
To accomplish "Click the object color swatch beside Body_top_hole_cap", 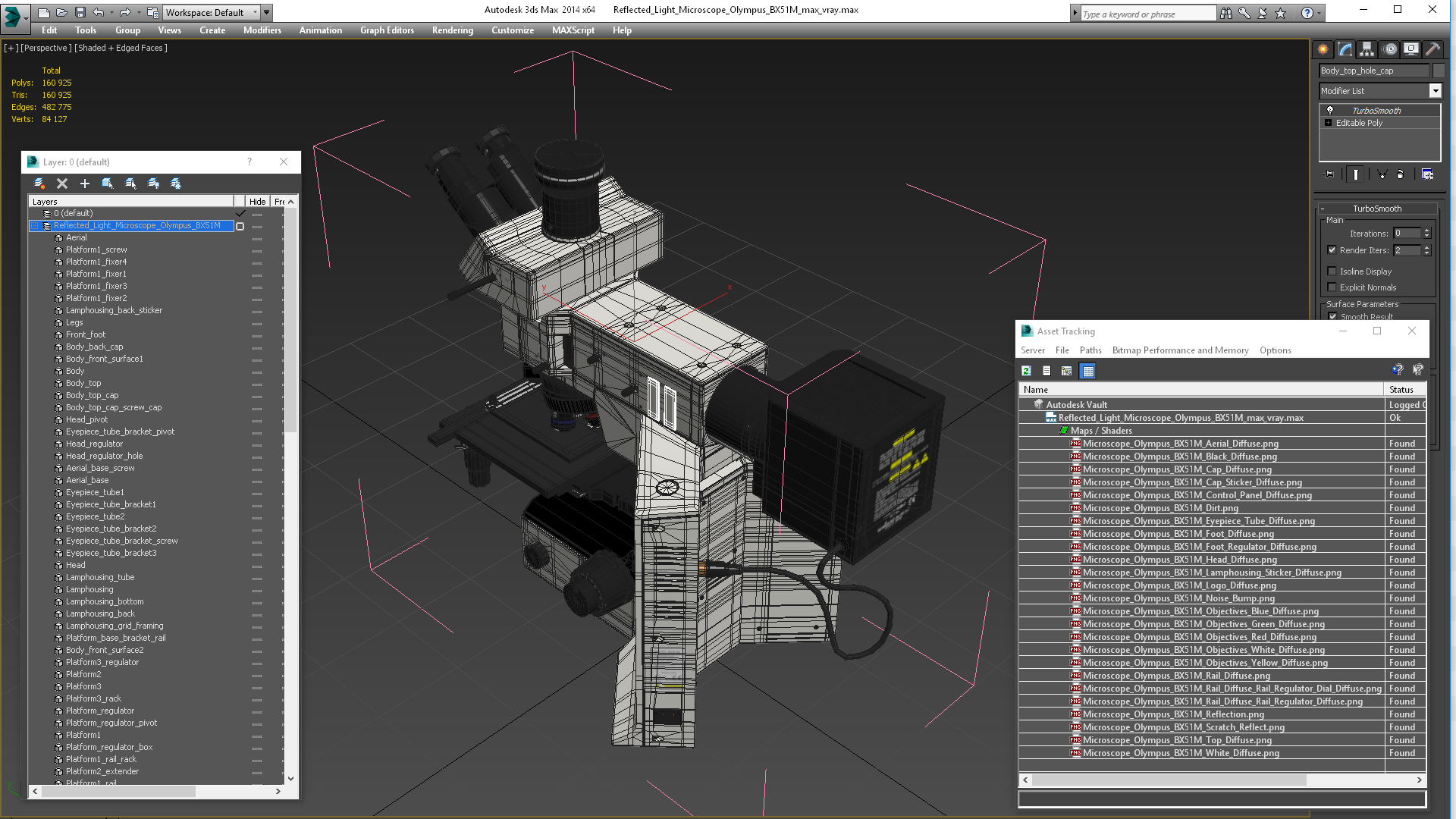I will click(1439, 71).
